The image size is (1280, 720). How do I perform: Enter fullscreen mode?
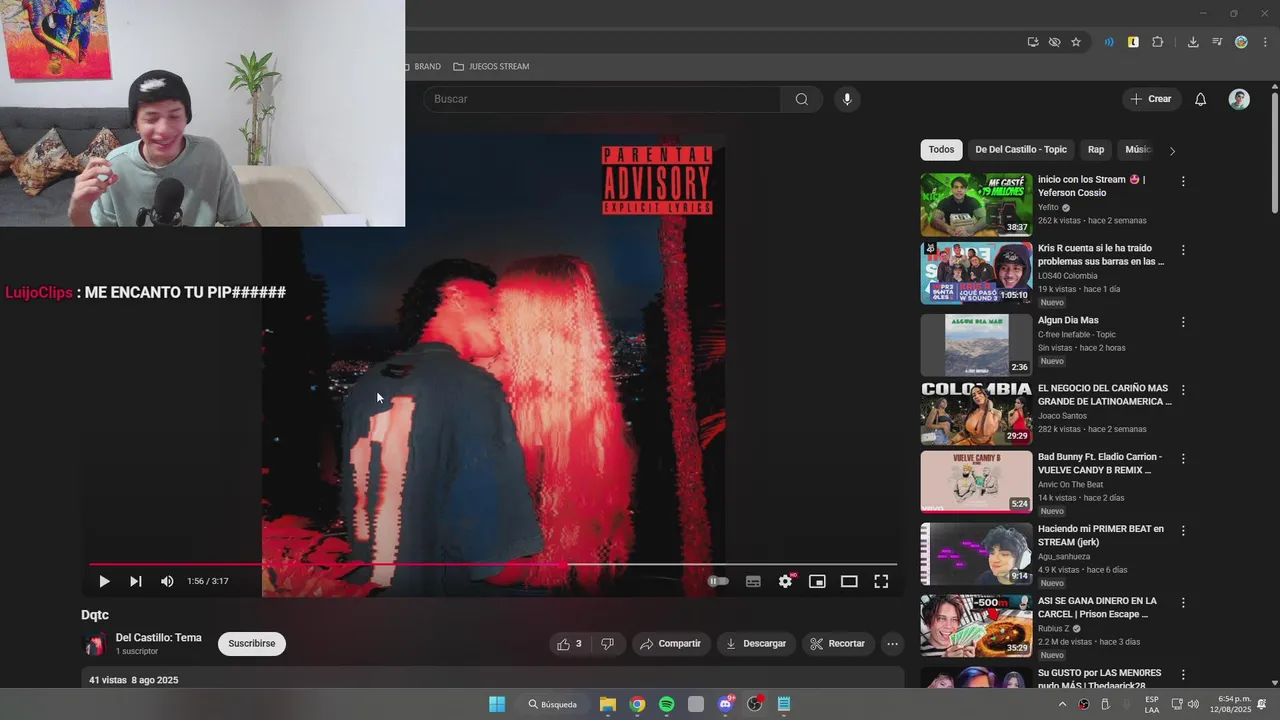881,581
